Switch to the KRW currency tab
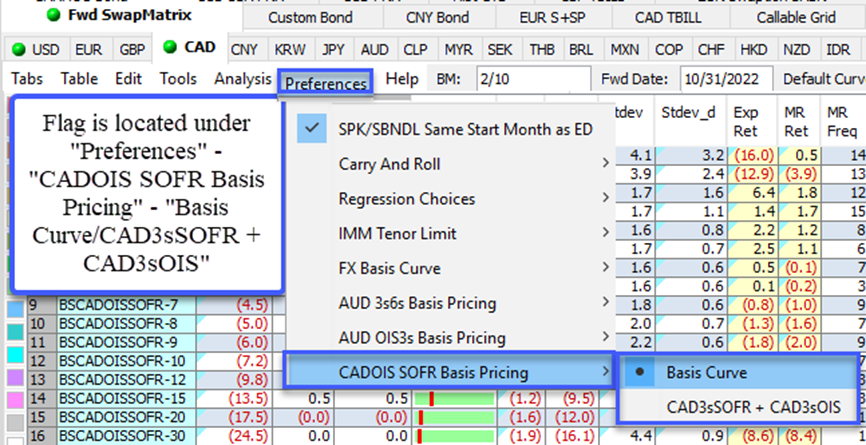Image resolution: width=866 pixels, height=445 pixels. click(290, 50)
